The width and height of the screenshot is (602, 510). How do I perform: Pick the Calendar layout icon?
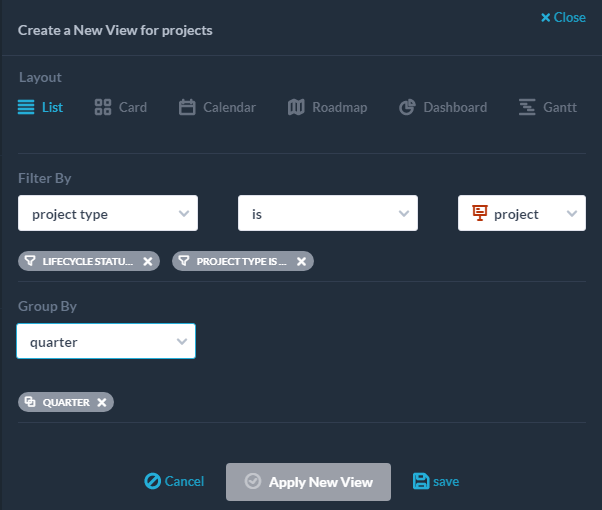[x=187, y=107]
